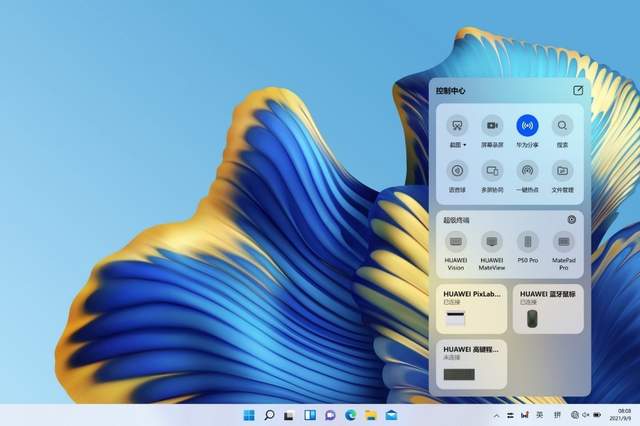
Task: Open the HUAWEI PixLab printer card
Action: pos(471,309)
